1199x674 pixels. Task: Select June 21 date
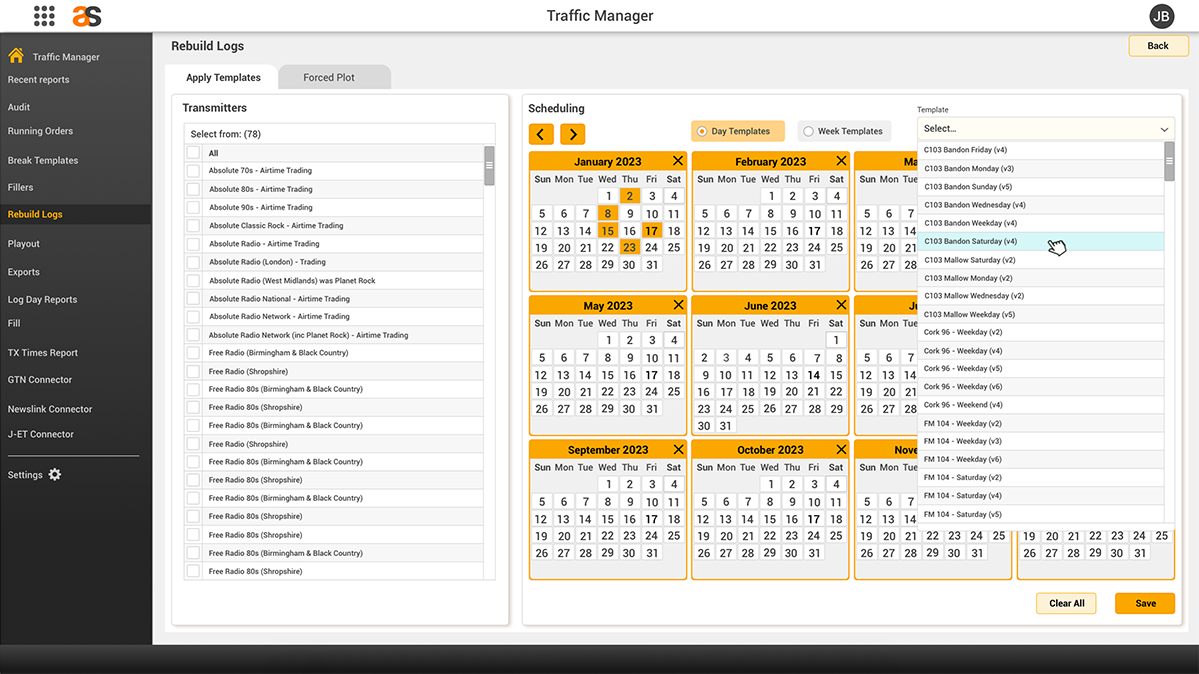point(814,392)
